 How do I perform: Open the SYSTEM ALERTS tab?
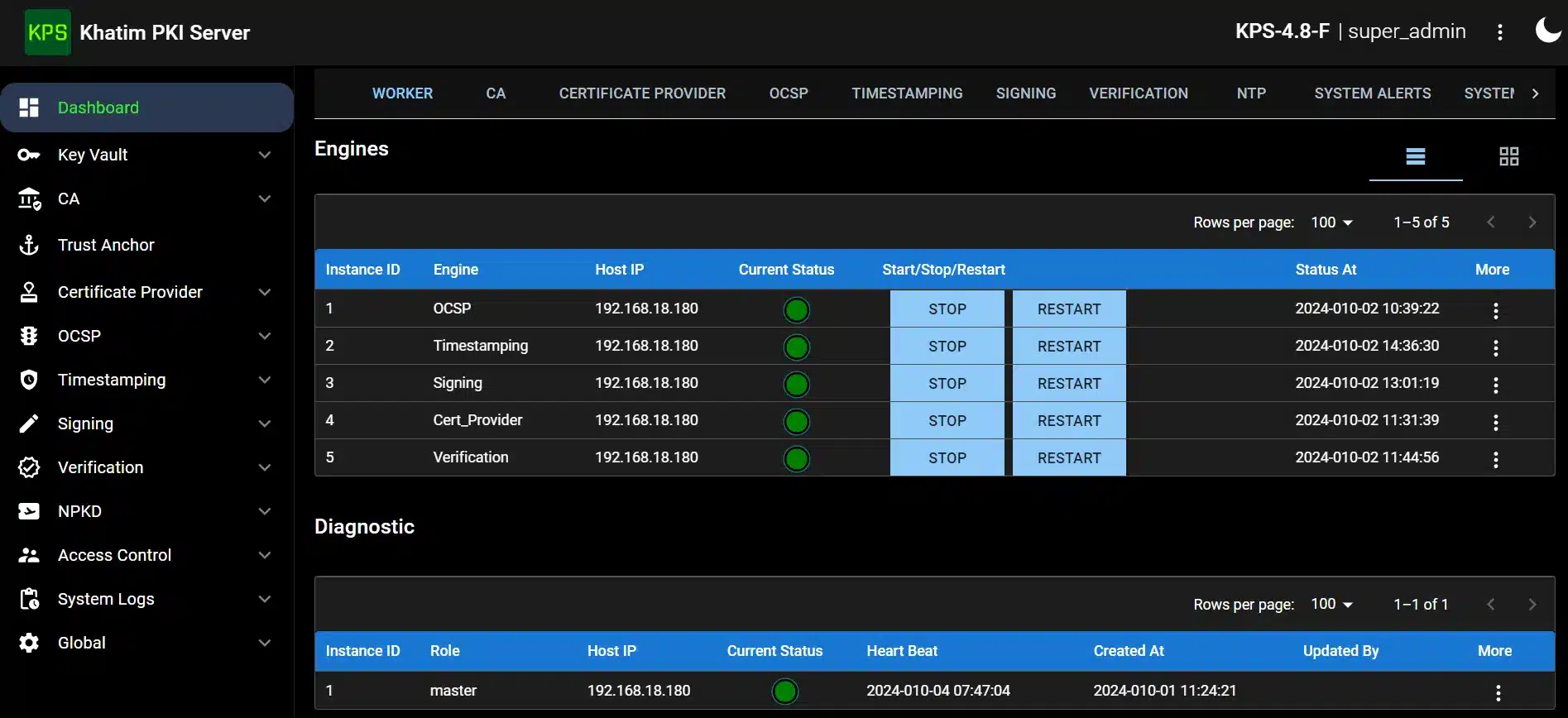click(1373, 93)
